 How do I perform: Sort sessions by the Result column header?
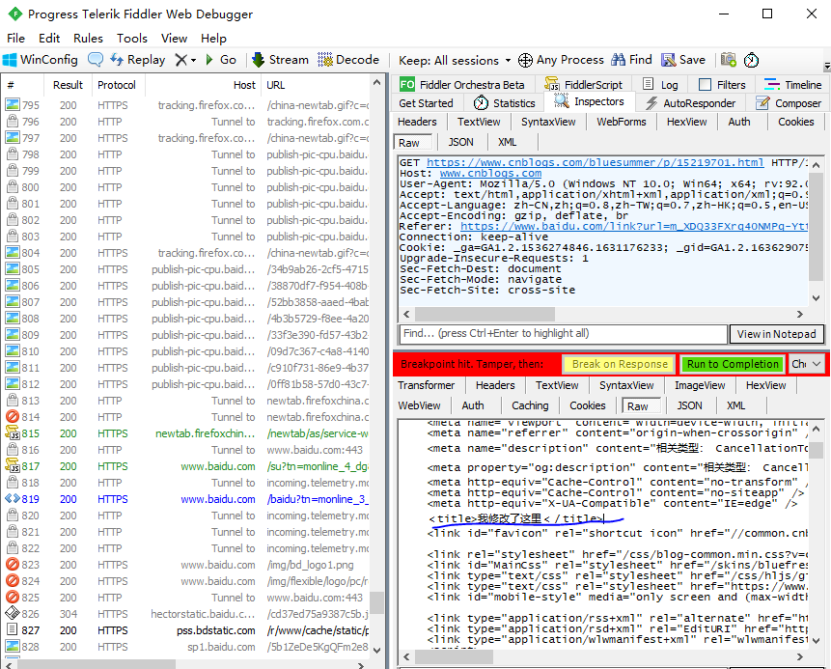tap(68, 85)
